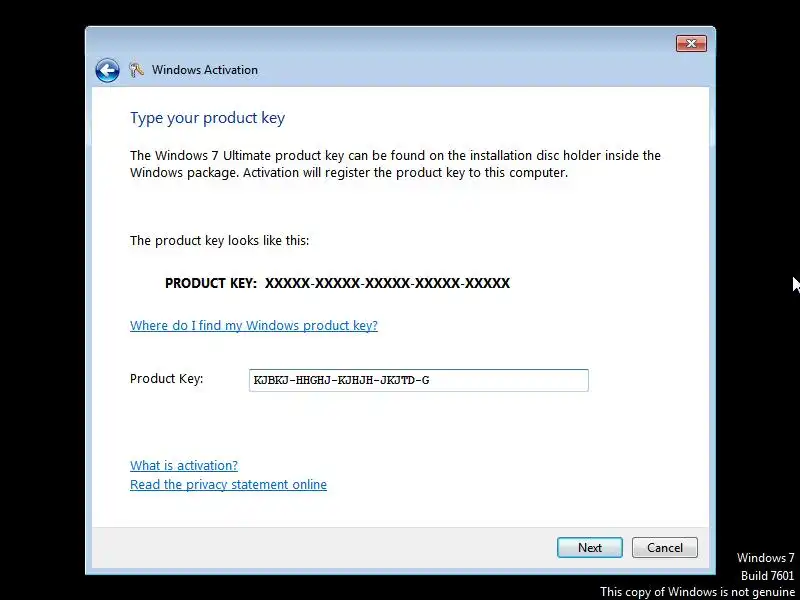Open 'Where do I find my Windows product key?'
The height and width of the screenshot is (600, 800).
254,326
